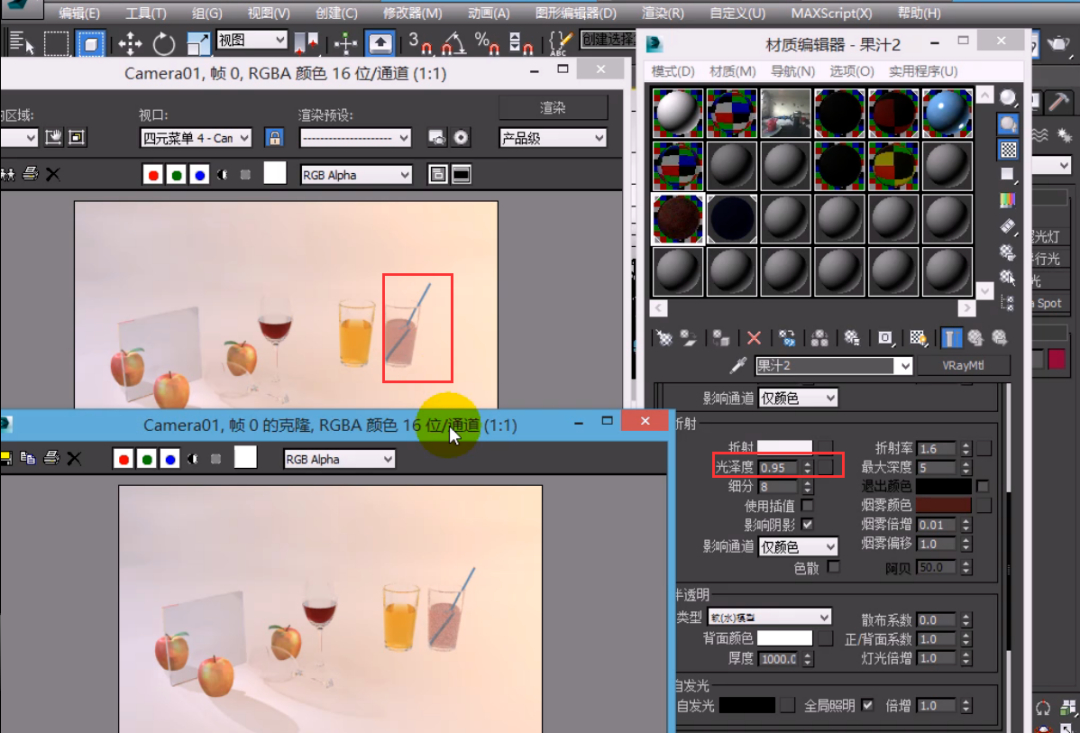
Task: Disable the 全局照明 checkbox
Action: [x=867, y=705]
